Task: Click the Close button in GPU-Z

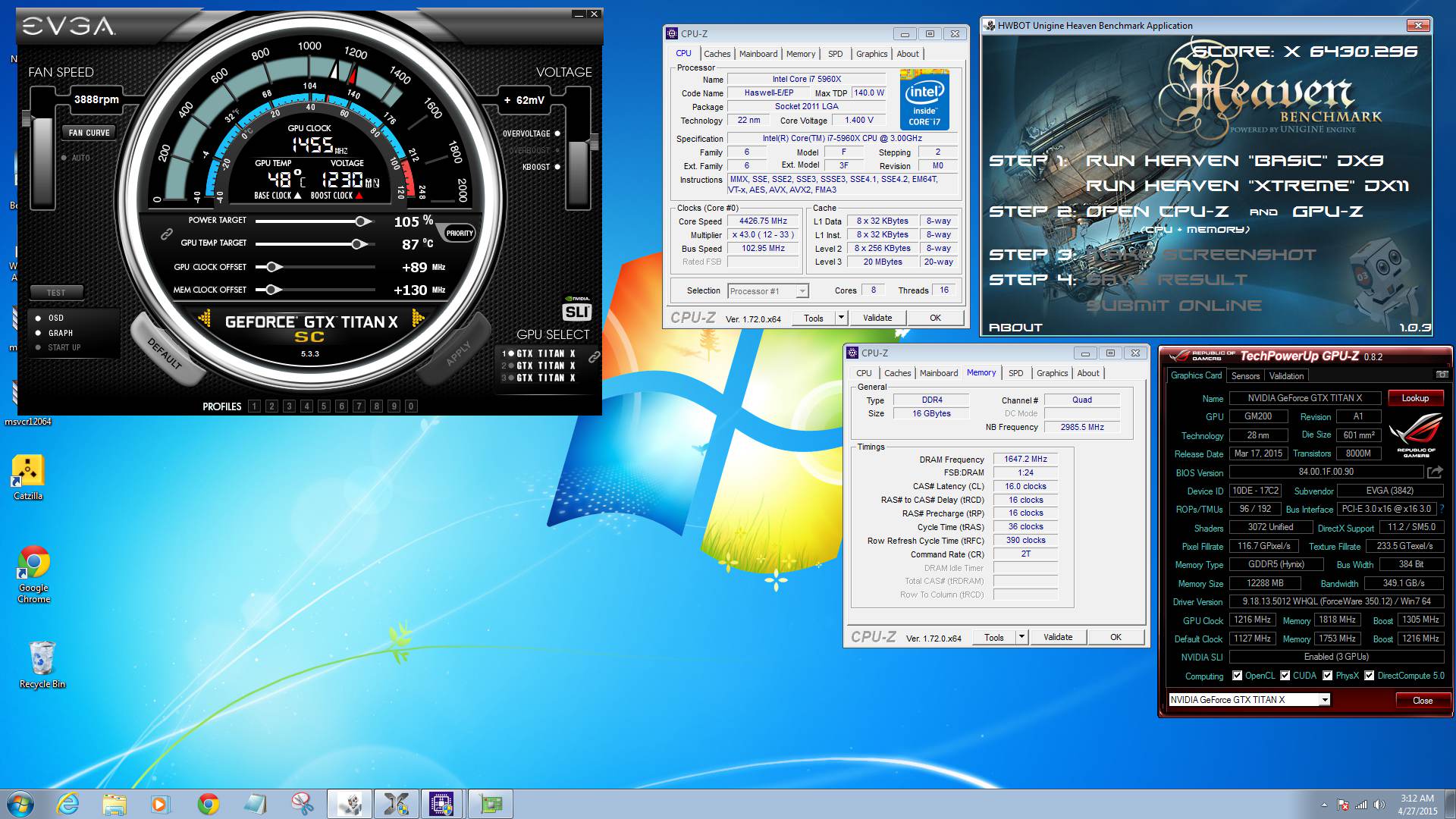Action: click(1422, 700)
